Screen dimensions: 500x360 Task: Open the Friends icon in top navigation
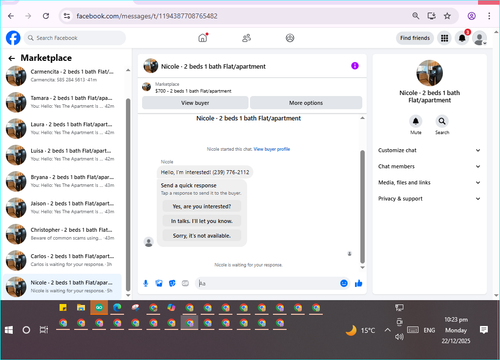[246, 38]
